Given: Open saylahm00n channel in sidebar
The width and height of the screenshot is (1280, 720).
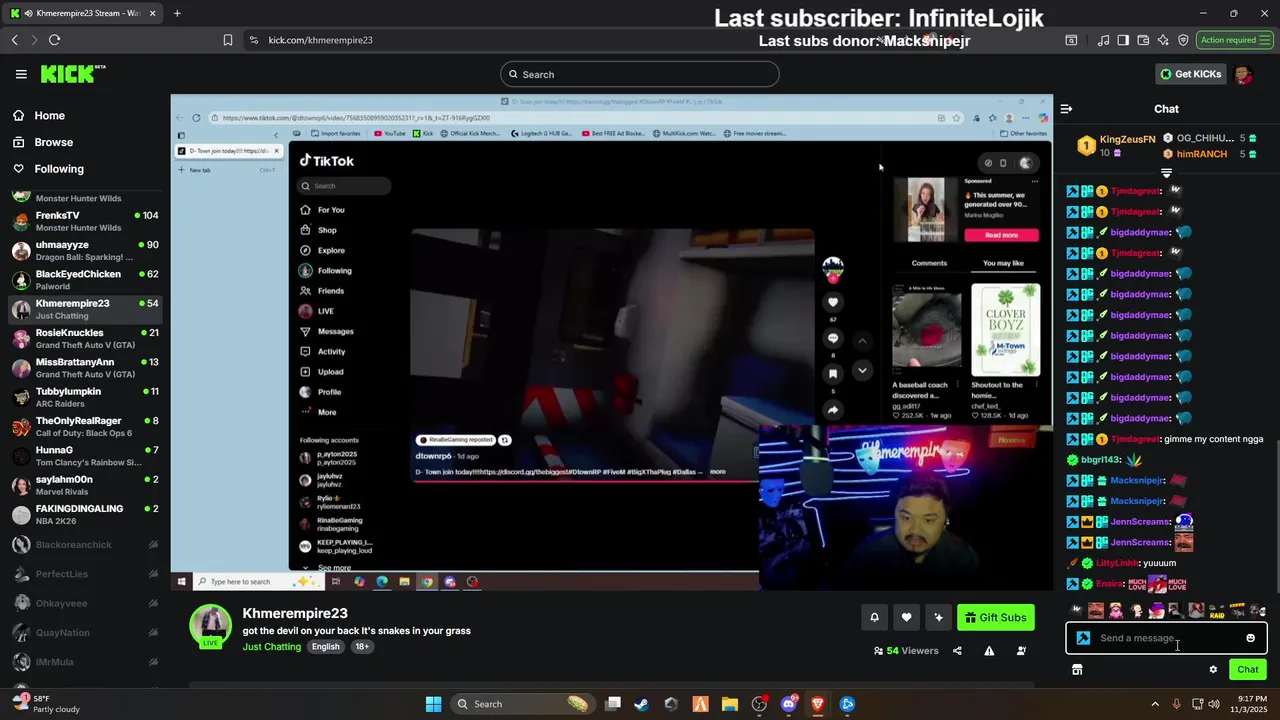Looking at the screenshot, I should pyautogui.click(x=85, y=485).
